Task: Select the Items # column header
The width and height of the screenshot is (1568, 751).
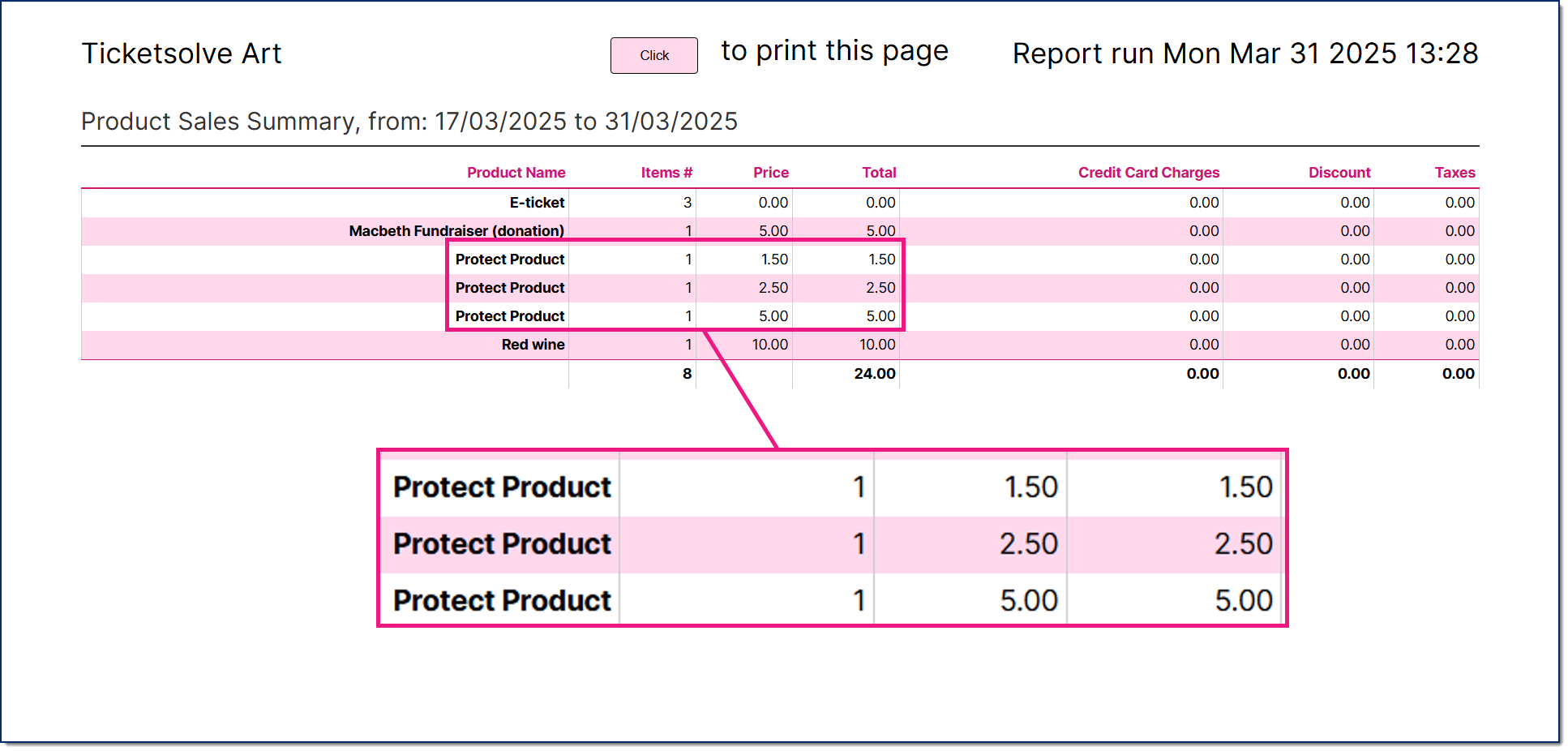Action: (666, 173)
